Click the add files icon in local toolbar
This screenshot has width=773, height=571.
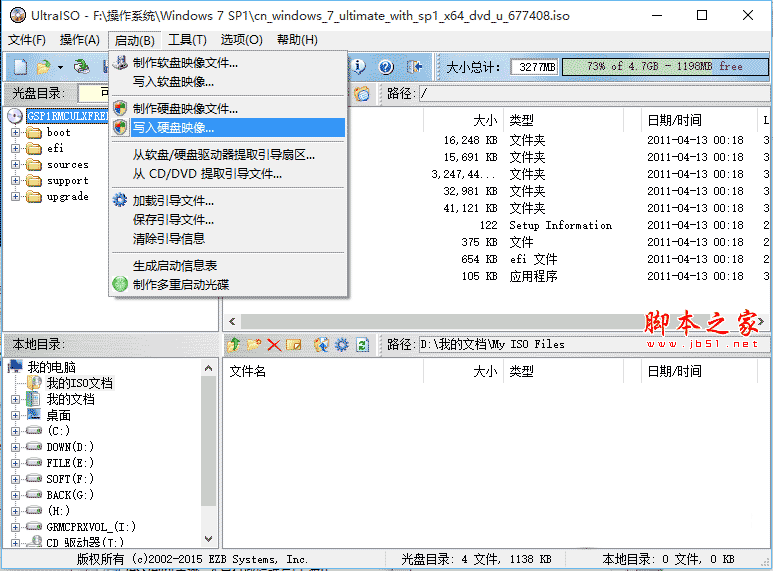(x=321, y=344)
